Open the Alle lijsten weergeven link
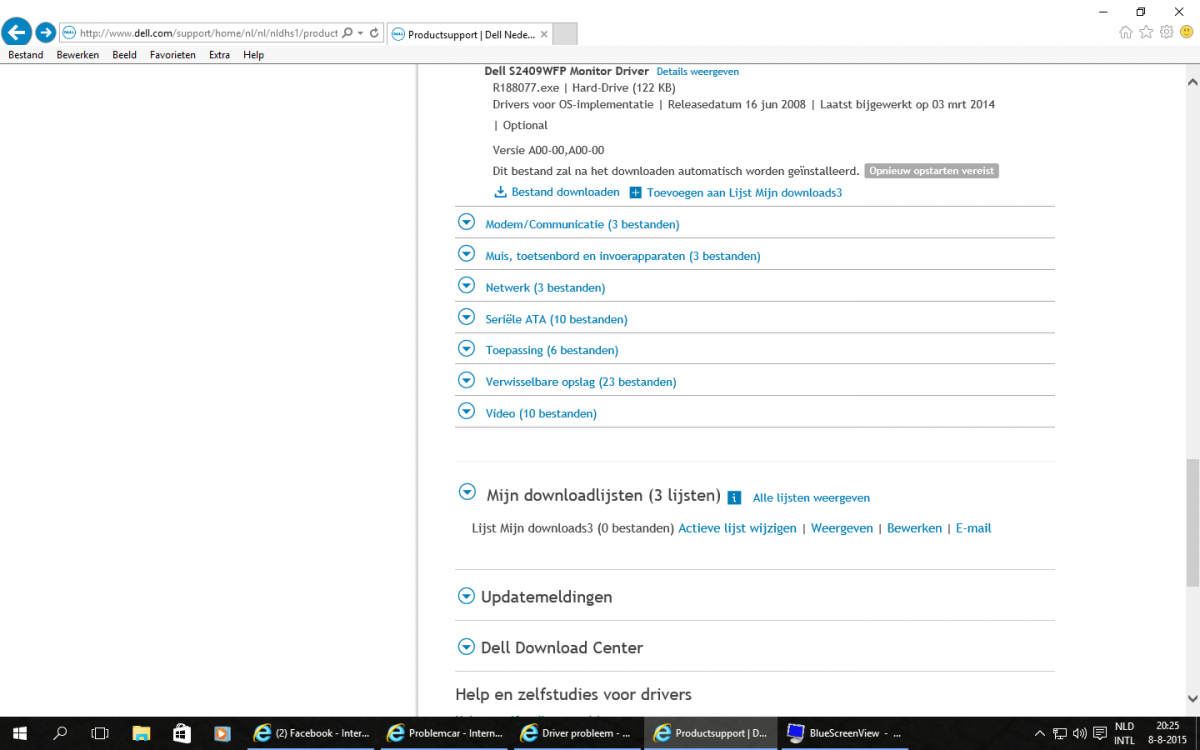Screen dimensions: 1200x750 [x=811, y=498]
